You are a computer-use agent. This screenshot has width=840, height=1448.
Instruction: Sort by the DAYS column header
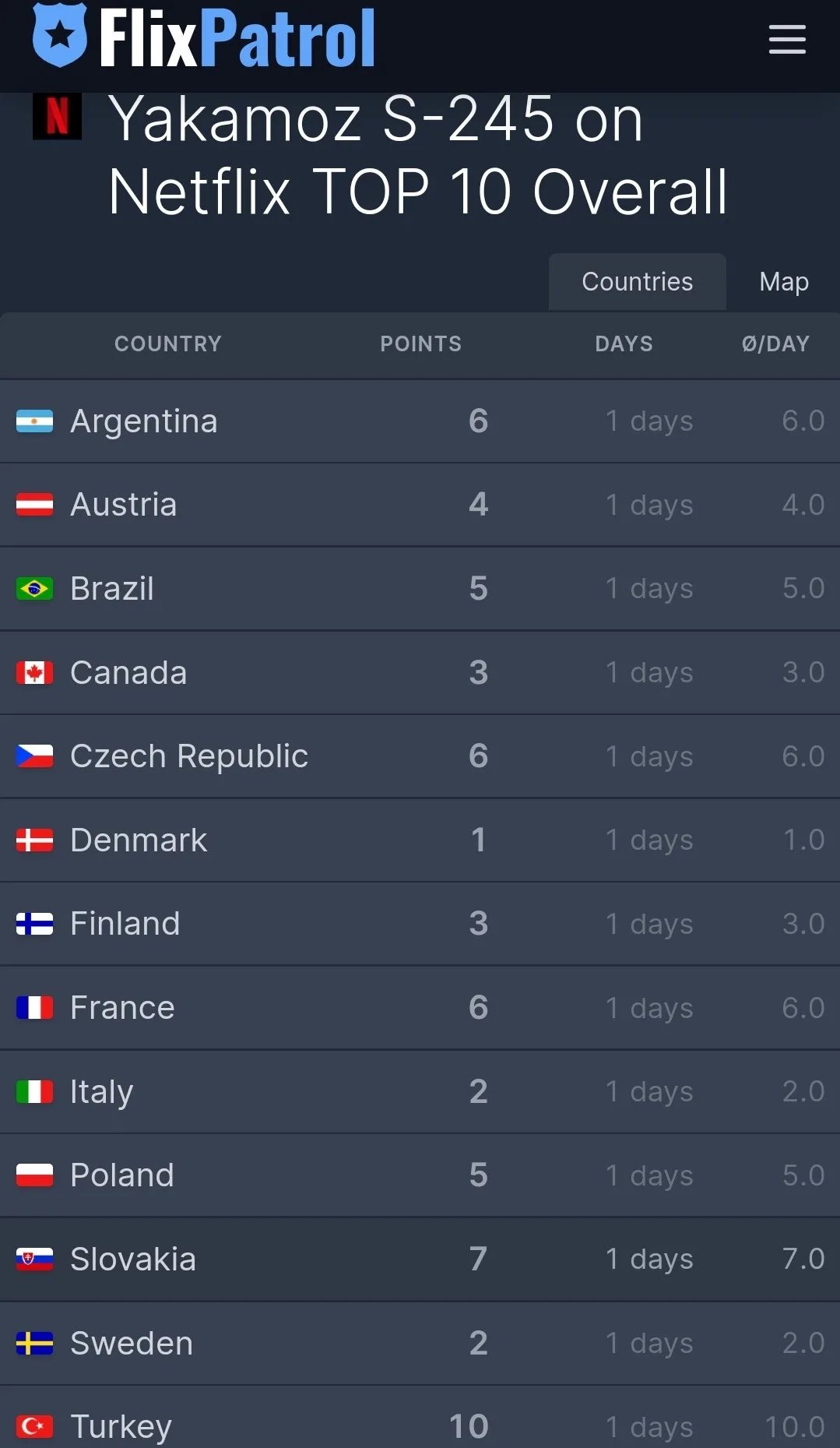click(624, 344)
